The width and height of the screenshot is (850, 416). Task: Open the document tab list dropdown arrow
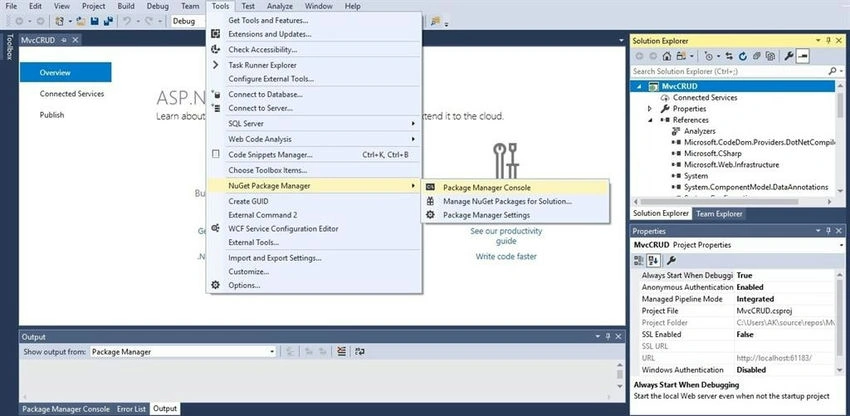(621, 41)
